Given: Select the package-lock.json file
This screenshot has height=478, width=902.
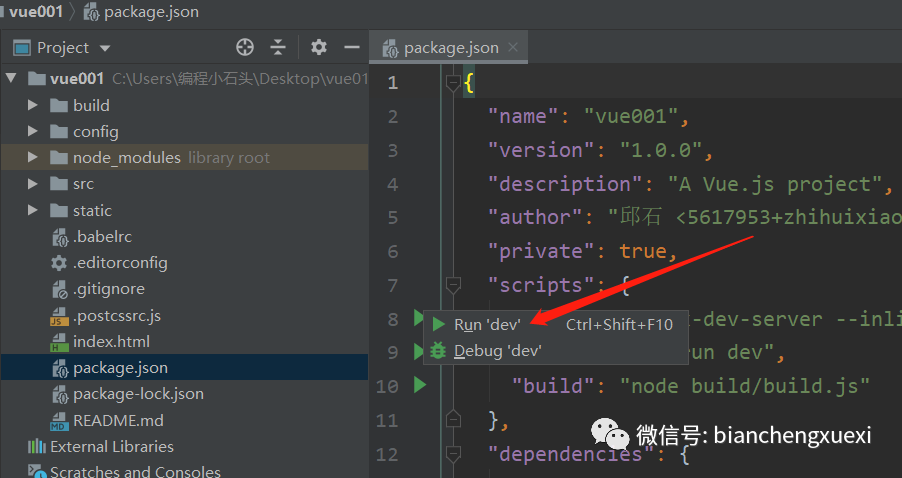Looking at the screenshot, I should (138, 394).
